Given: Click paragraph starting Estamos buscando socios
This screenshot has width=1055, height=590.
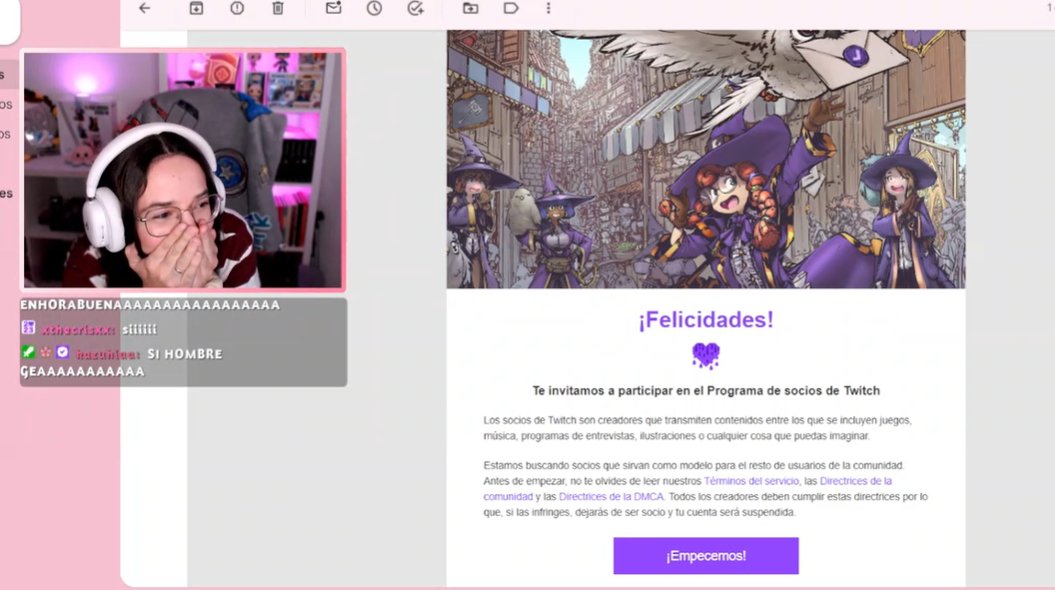Looking at the screenshot, I should [705, 488].
